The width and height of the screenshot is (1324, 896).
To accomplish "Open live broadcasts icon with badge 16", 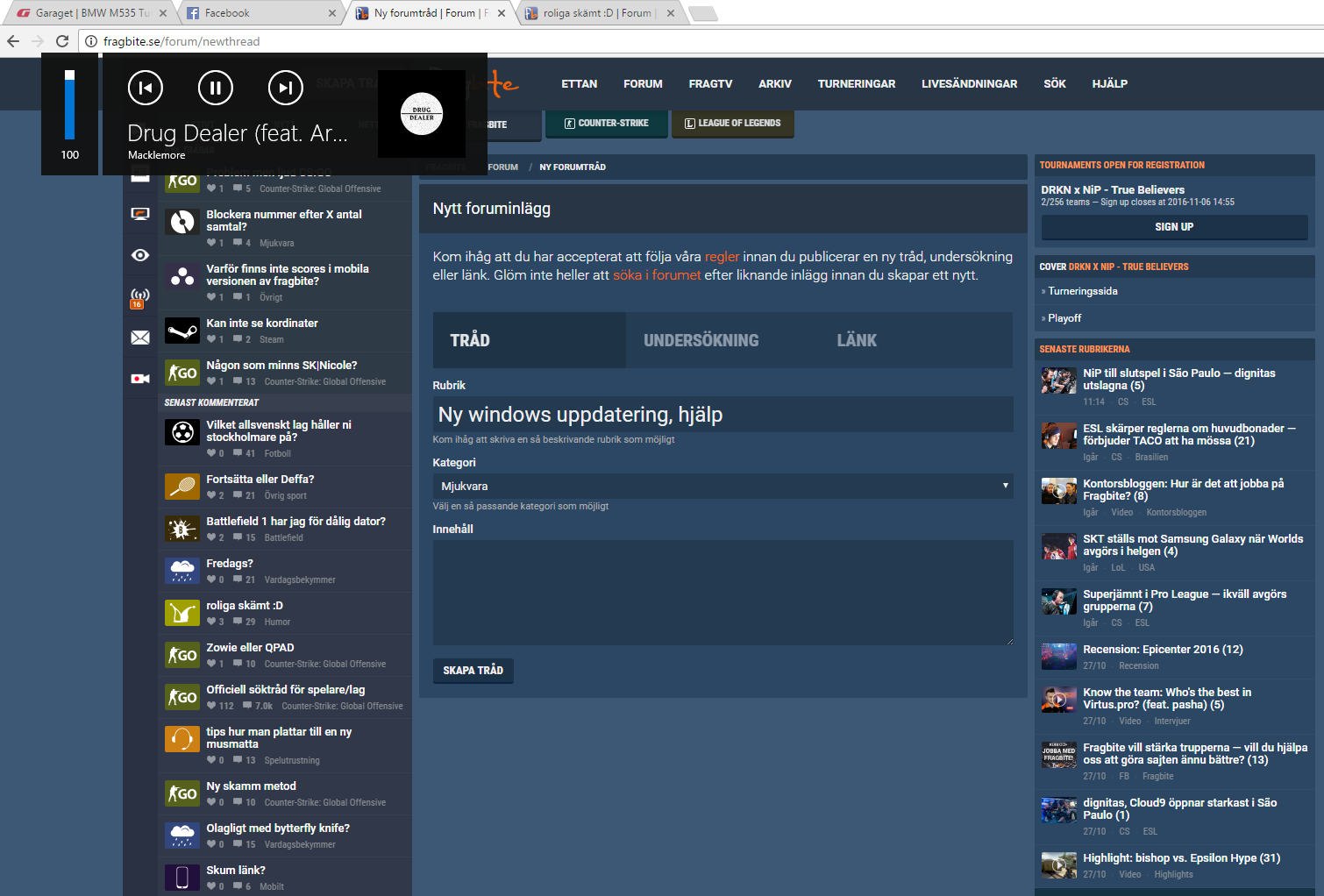I will click(x=140, y=298).
